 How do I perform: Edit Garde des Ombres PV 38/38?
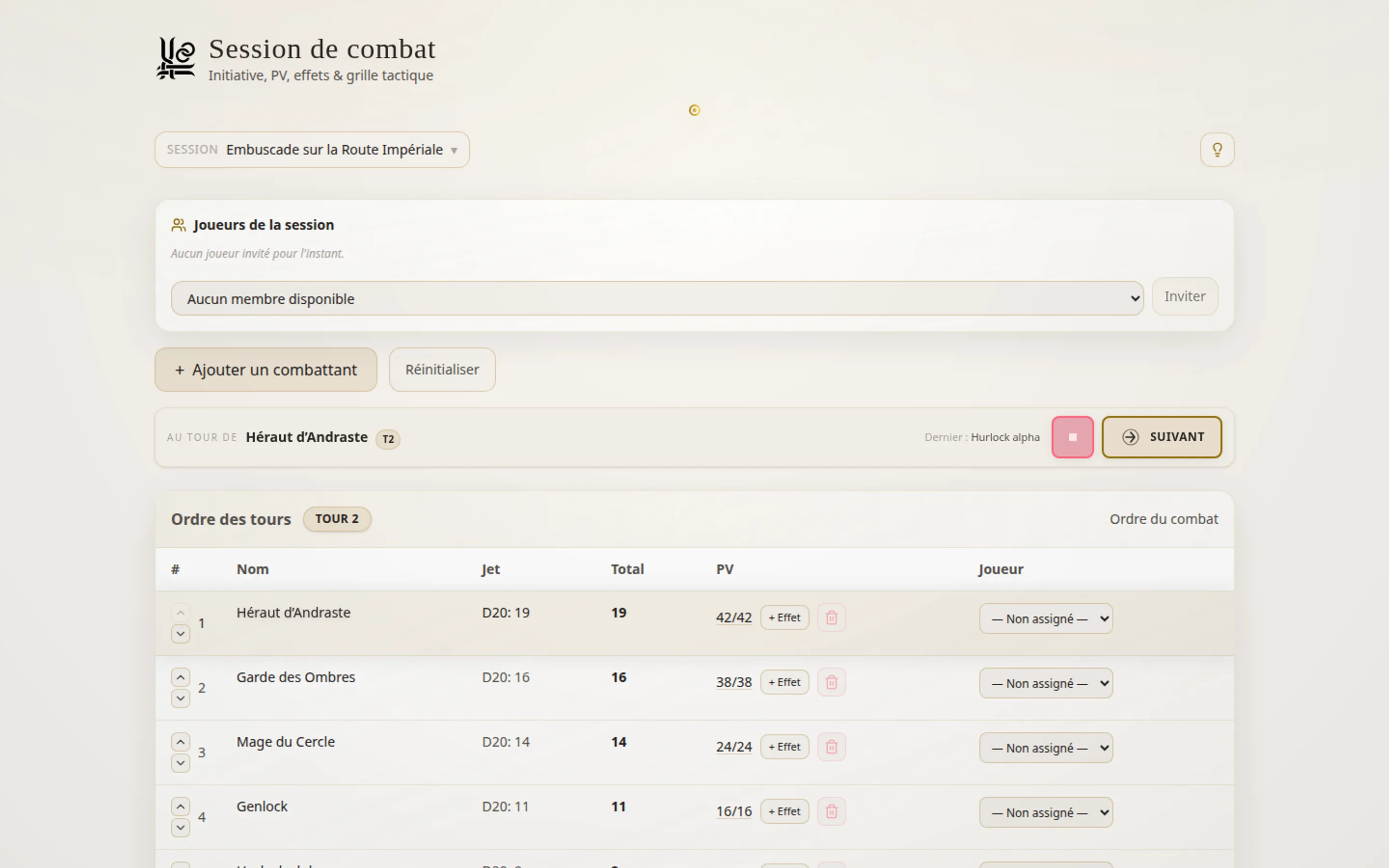(x=734, y=682)
